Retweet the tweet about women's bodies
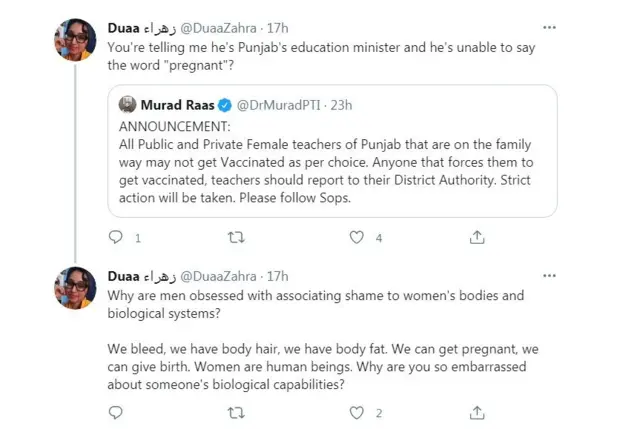640x429 pixels. point(237,412)
